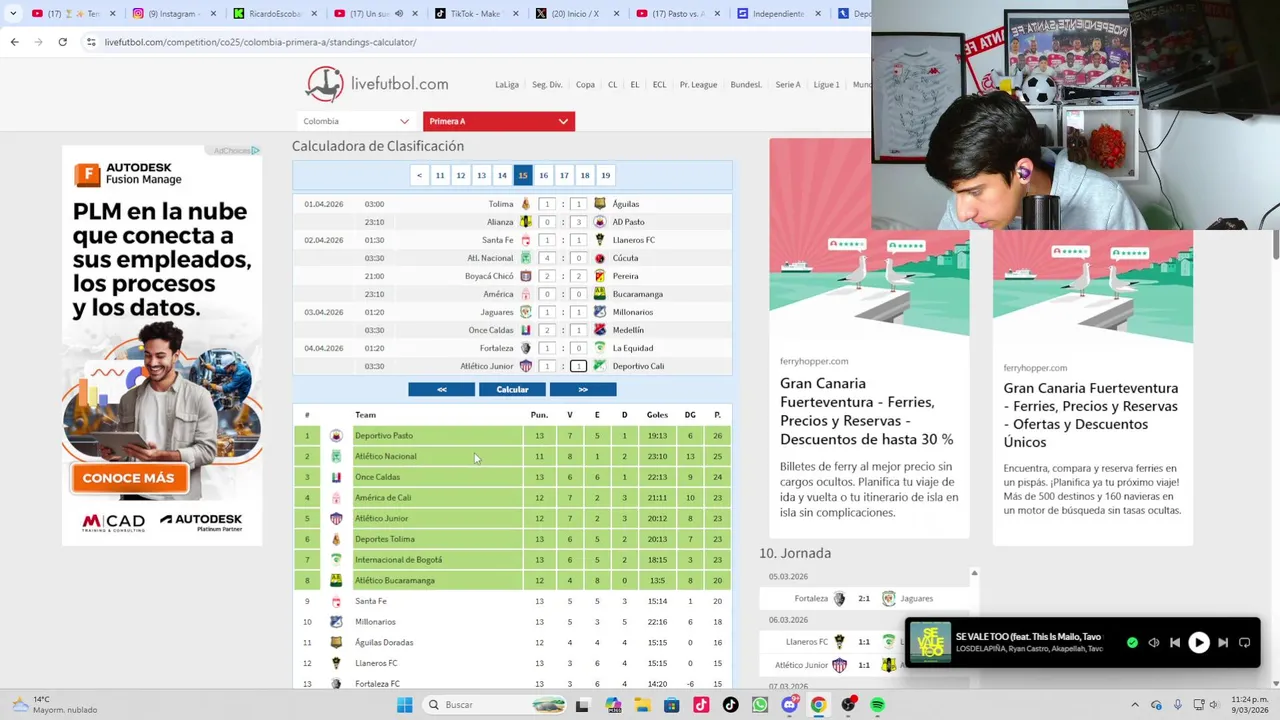Select Santa Fe row in standings

[x=512, y=601]
